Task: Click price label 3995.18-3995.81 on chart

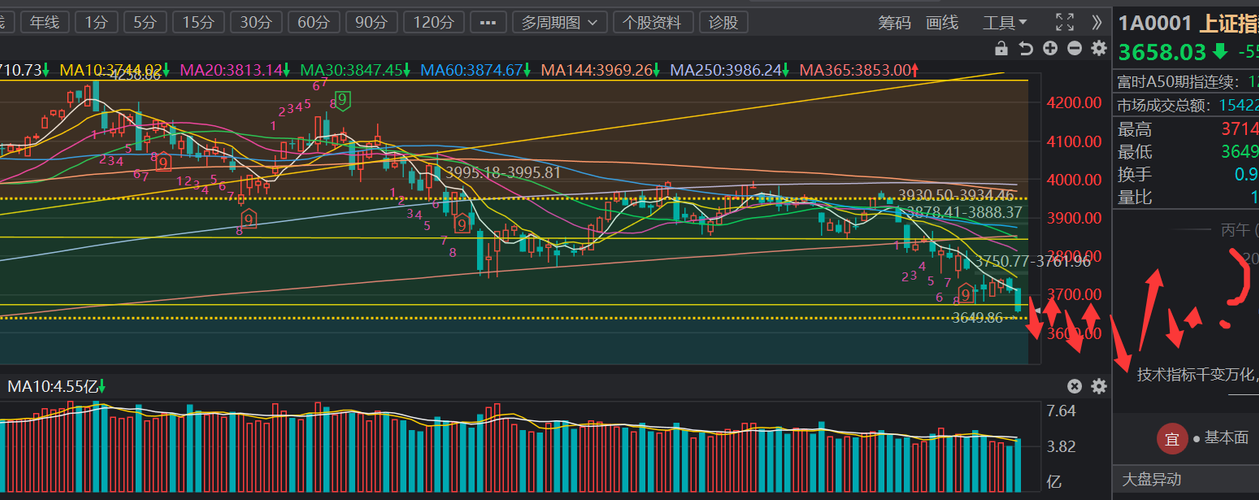Action: coord(503,173)
